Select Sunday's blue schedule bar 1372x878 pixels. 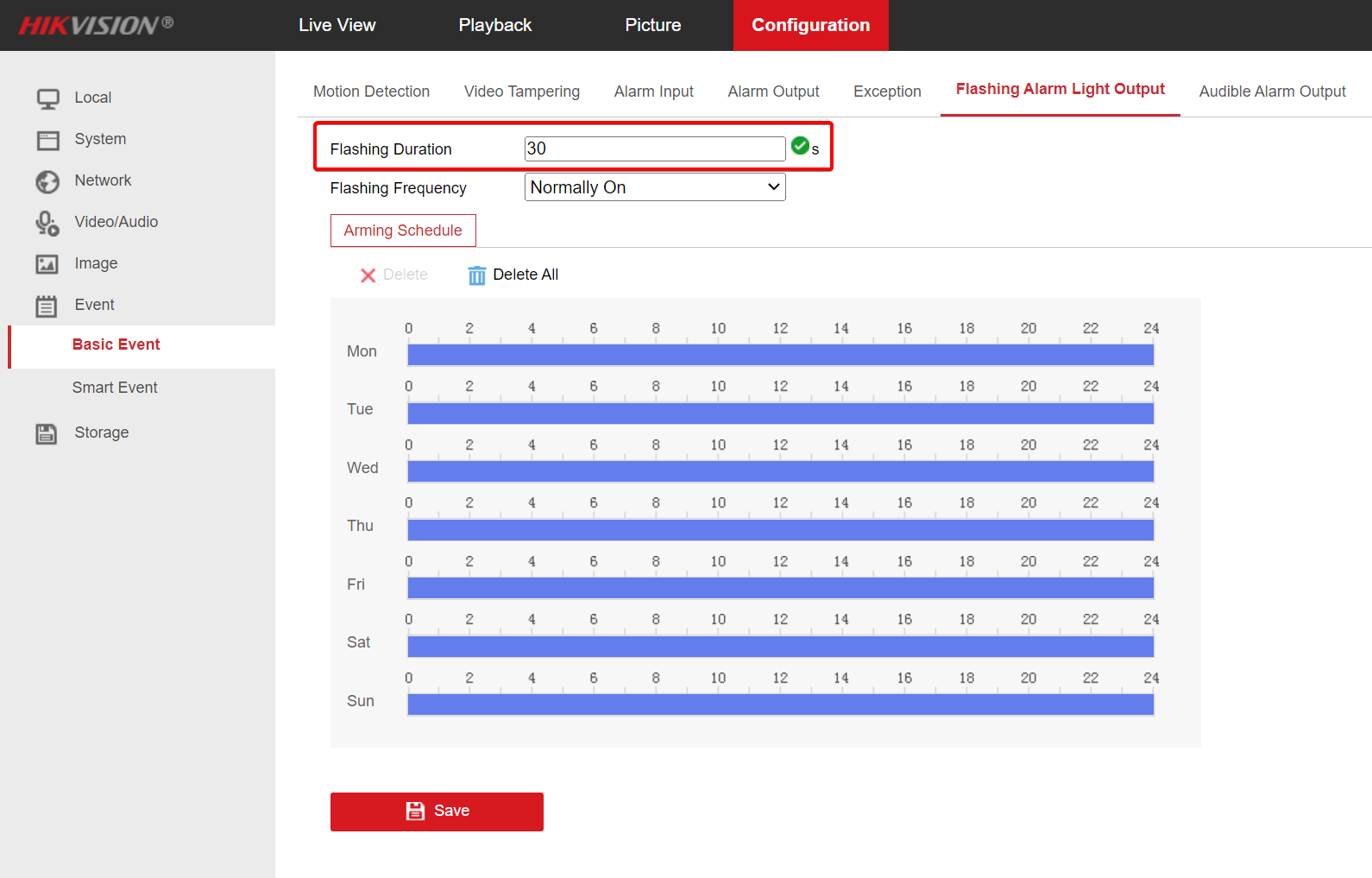click(x=780, y=704)
